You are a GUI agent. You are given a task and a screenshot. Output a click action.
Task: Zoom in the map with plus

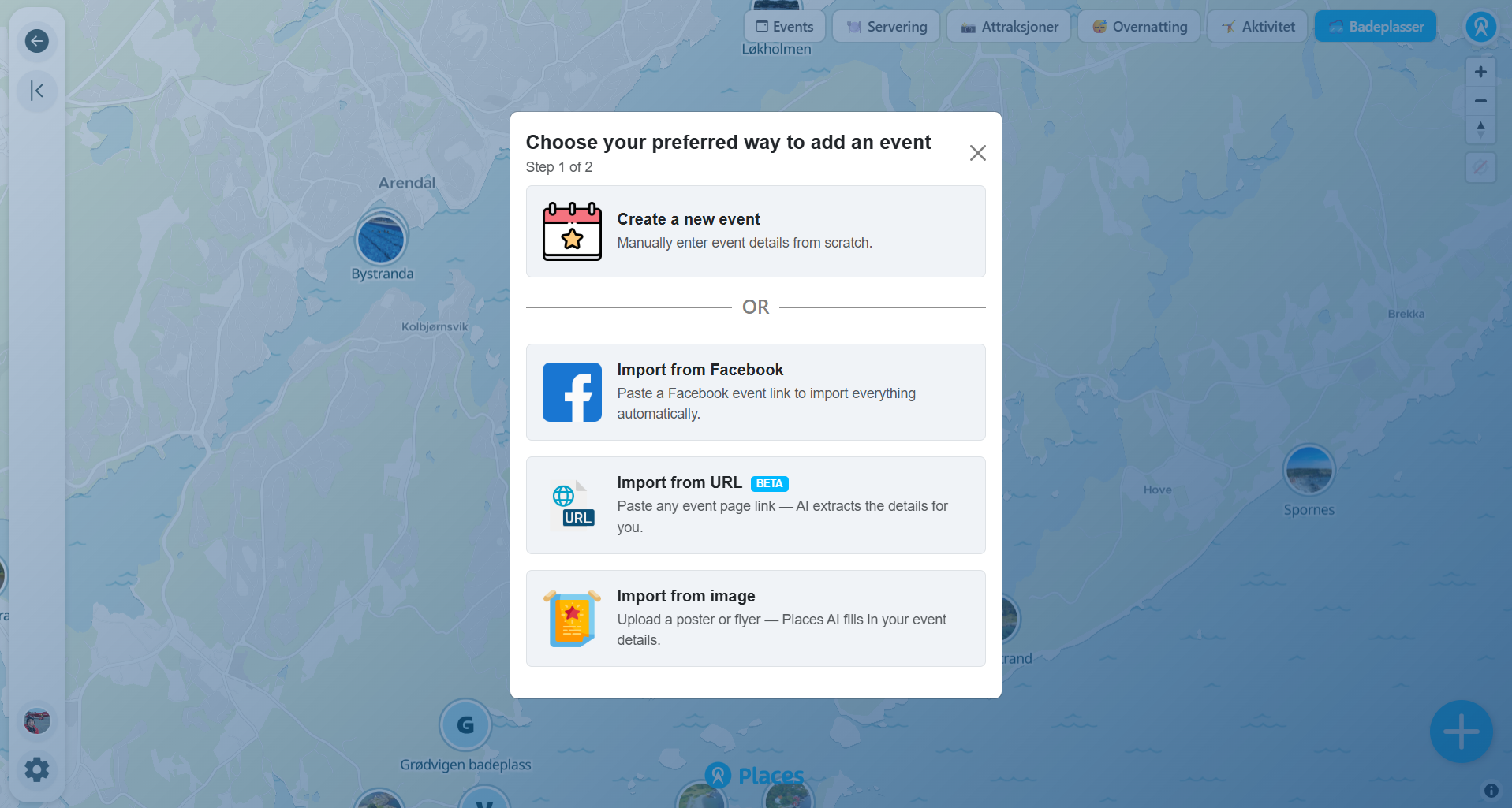(1480, 72)
